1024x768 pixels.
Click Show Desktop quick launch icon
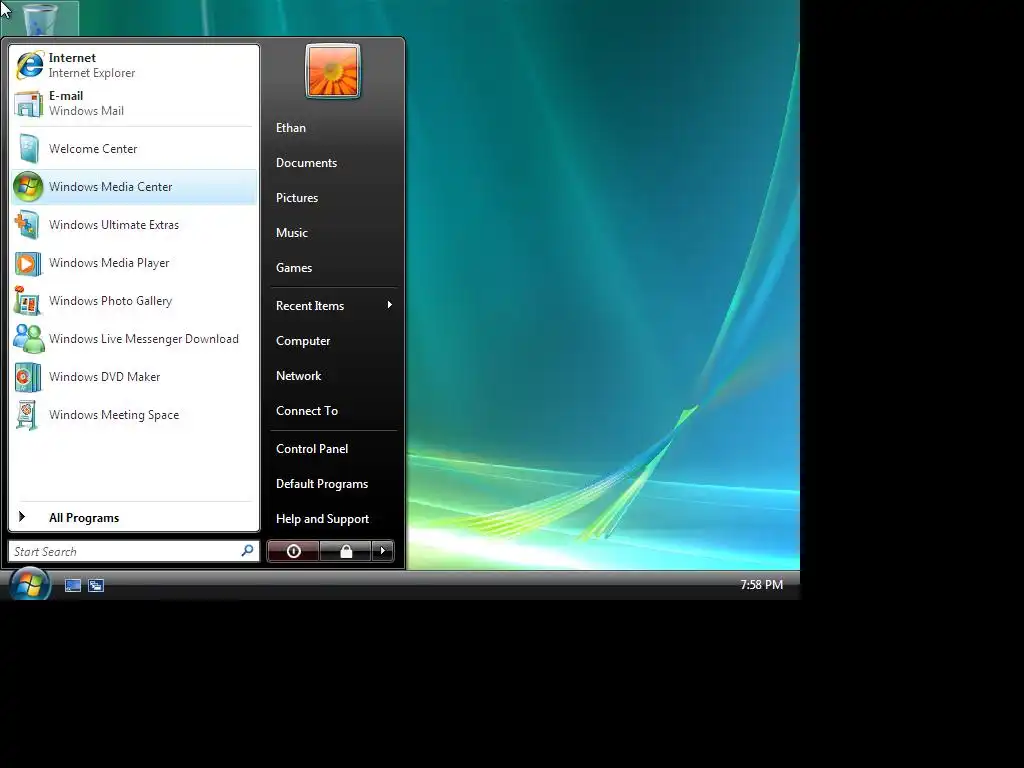72,586
